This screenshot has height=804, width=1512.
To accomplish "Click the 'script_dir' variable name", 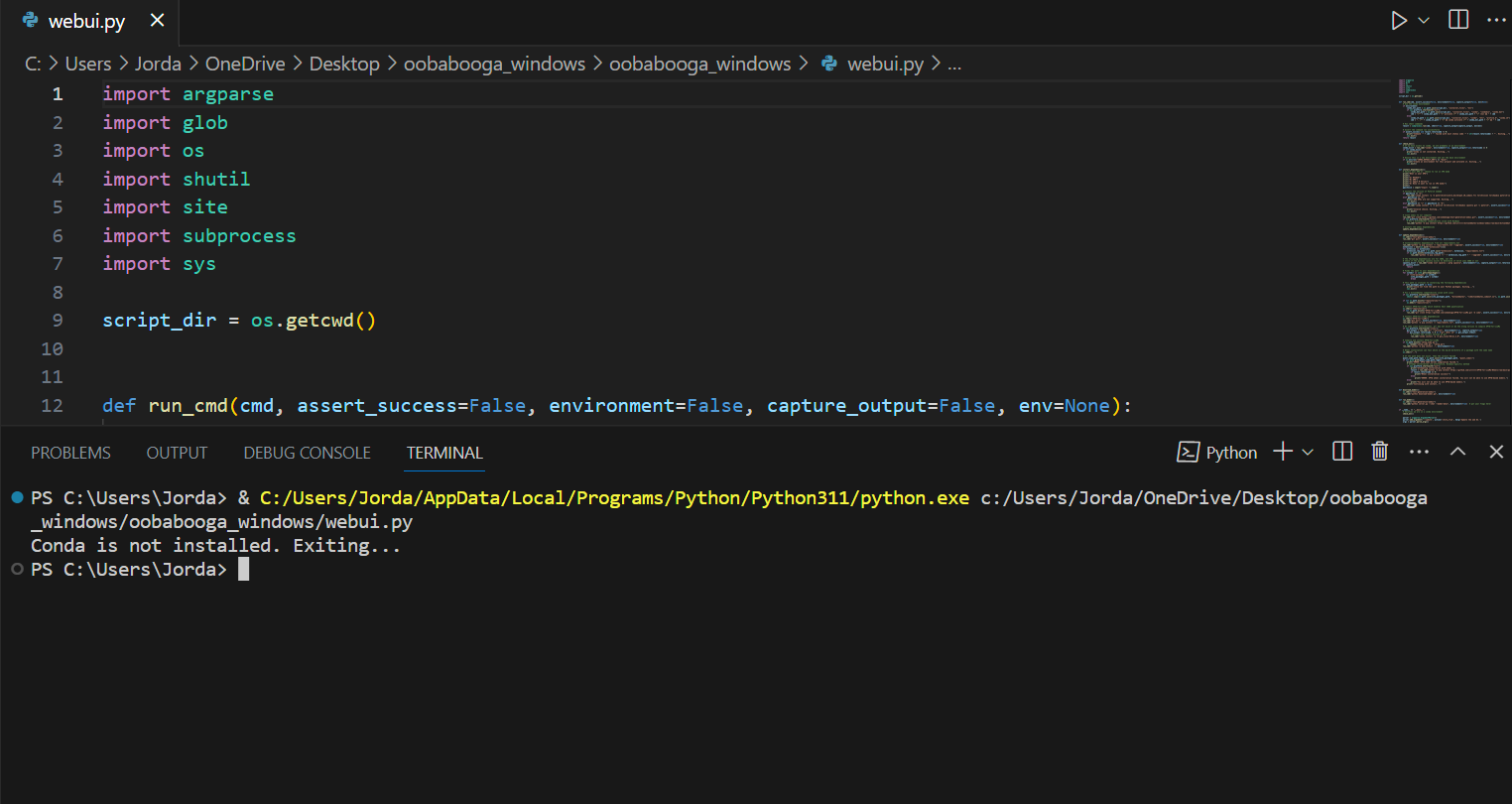I will pos(160,321).
